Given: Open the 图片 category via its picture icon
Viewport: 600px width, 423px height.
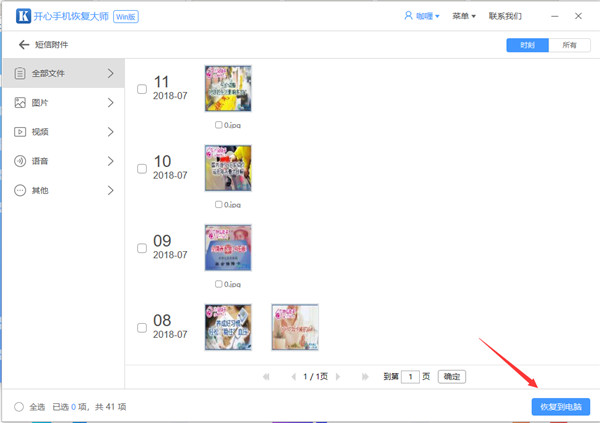Looking at the screenshot, I should (x=20, y=102).
